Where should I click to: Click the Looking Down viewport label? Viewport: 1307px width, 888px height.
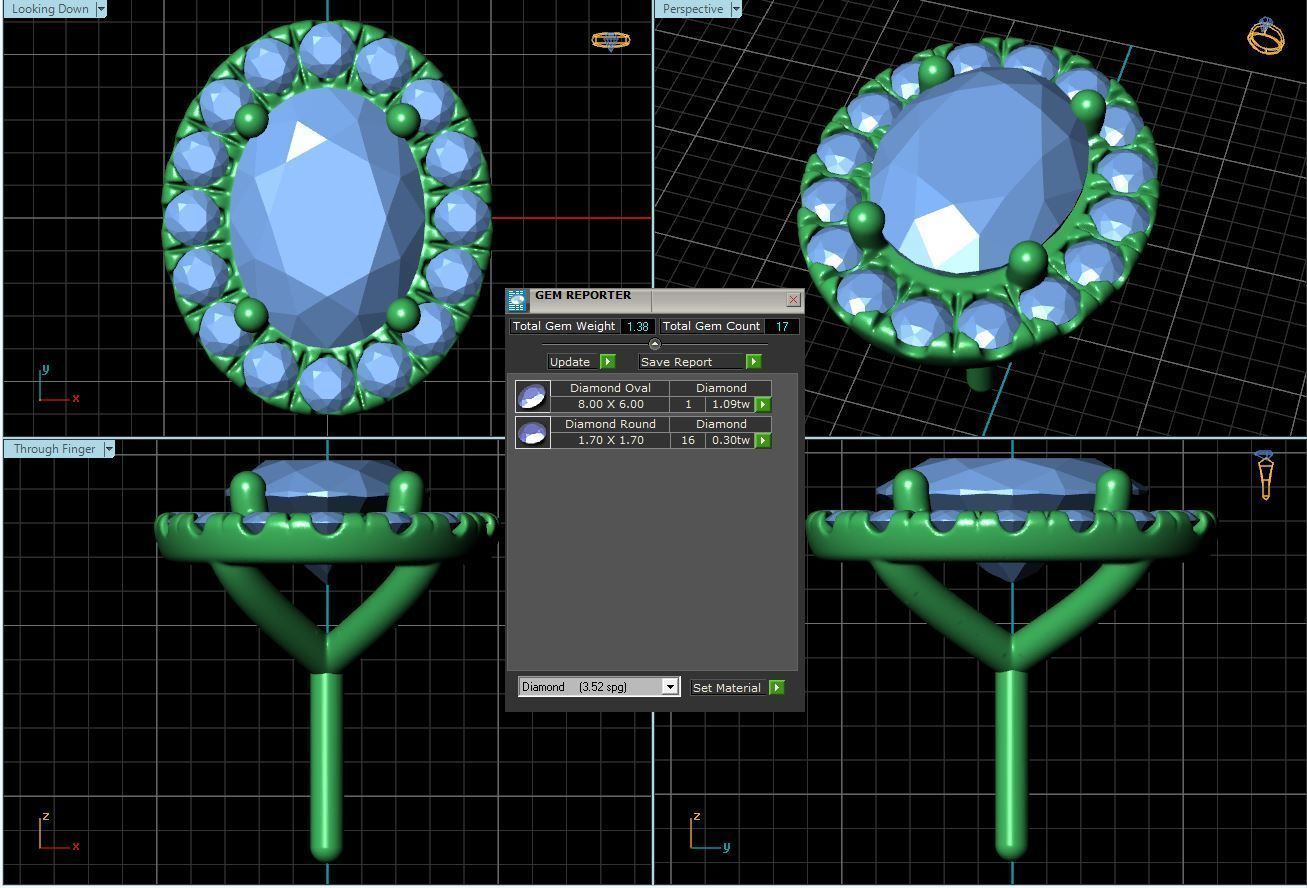tap(50, 9)
